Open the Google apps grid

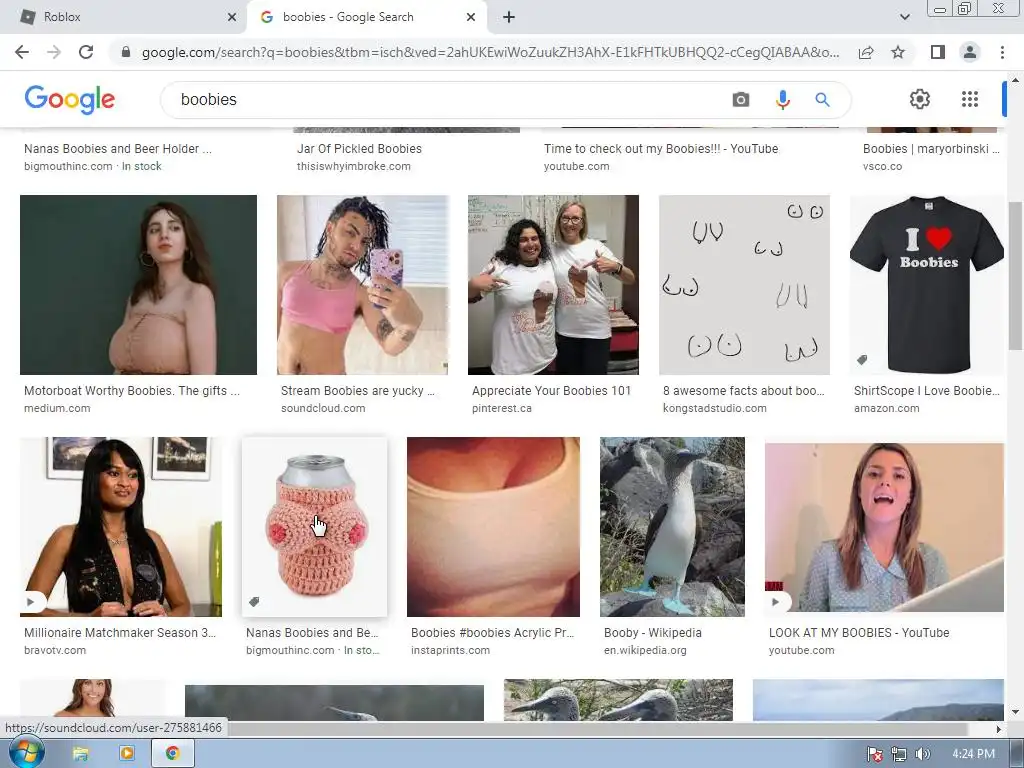[970, 99]
